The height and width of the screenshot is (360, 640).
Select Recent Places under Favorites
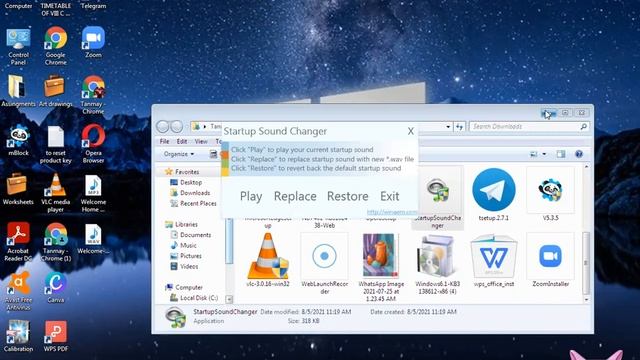(x=193, y=203)
